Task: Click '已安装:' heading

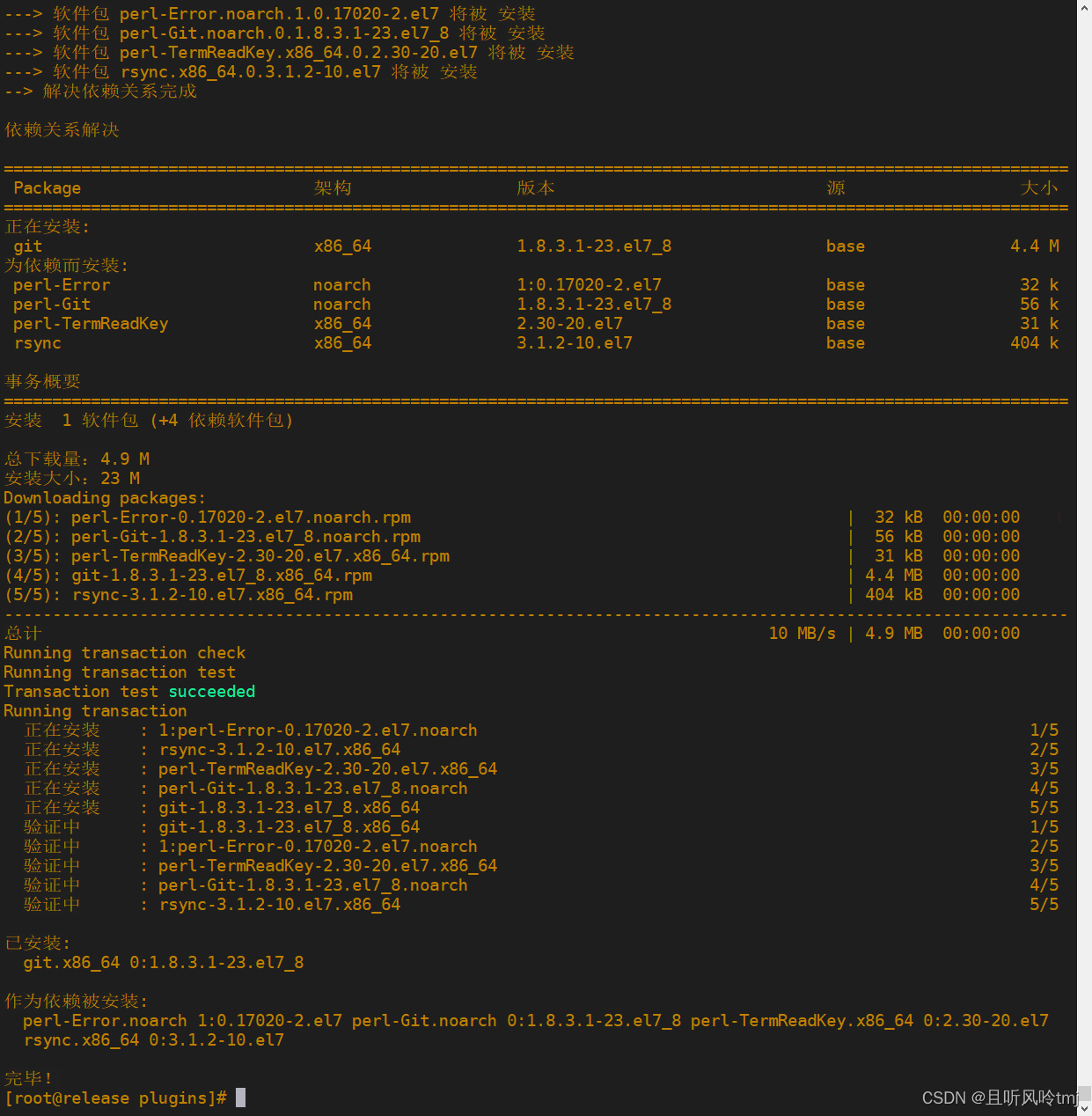Action: [x=37, y=943]
